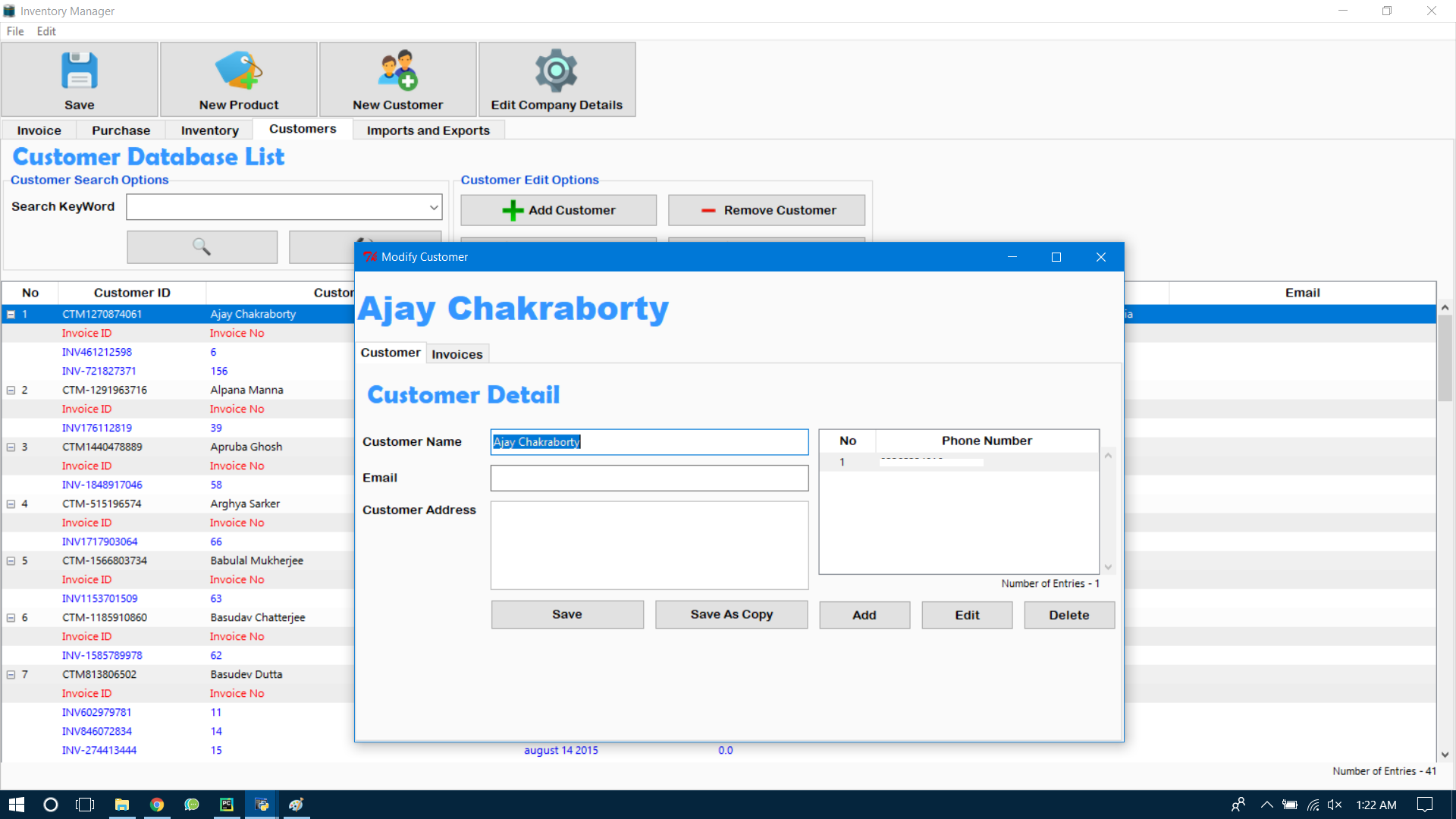Collapse customer row 4 Arghya Sarker
The height and width of the screenshot is (819, 1456).
click(11, 504)
